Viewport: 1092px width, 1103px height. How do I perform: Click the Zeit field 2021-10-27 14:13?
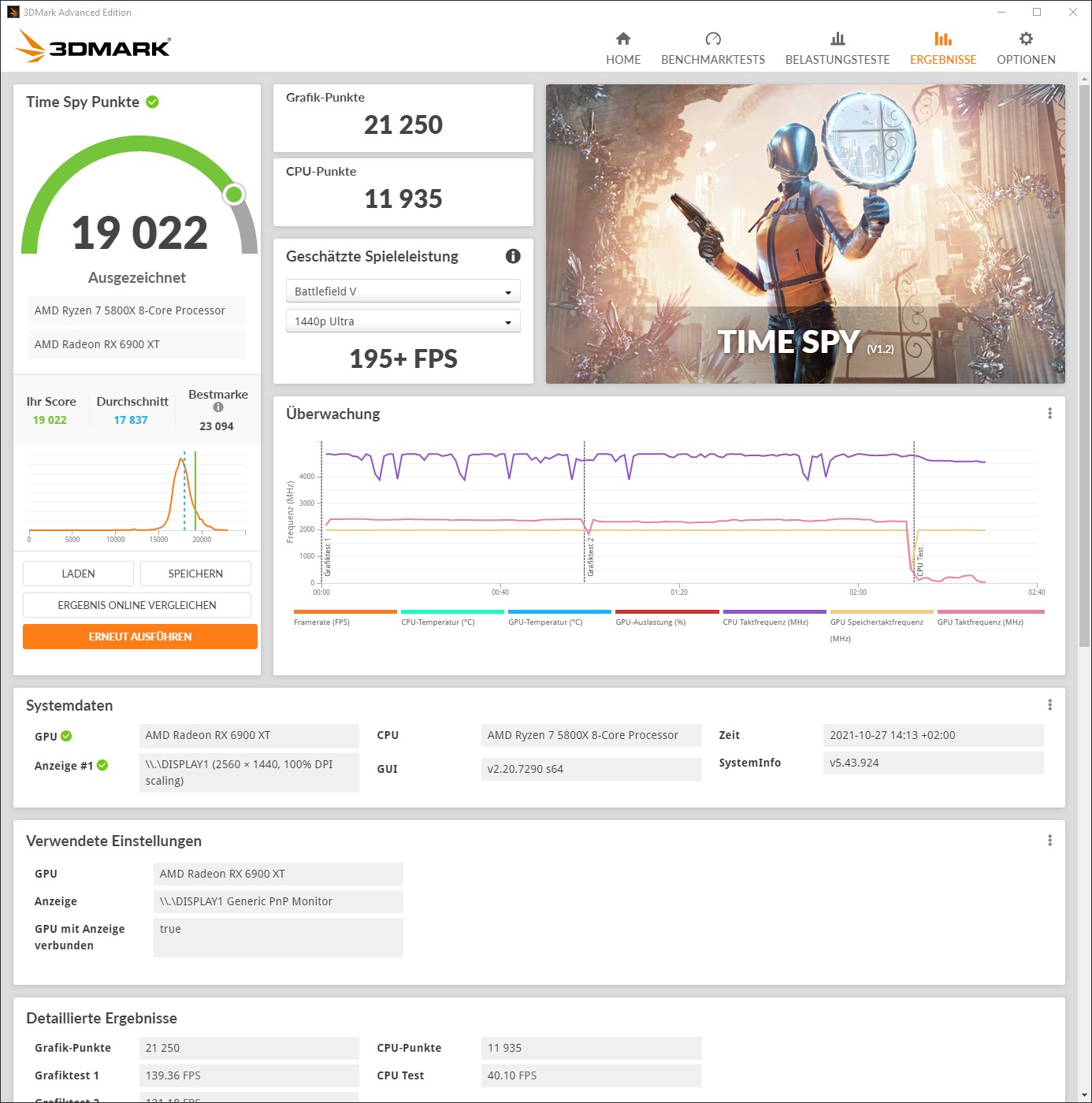click(933, 735)
